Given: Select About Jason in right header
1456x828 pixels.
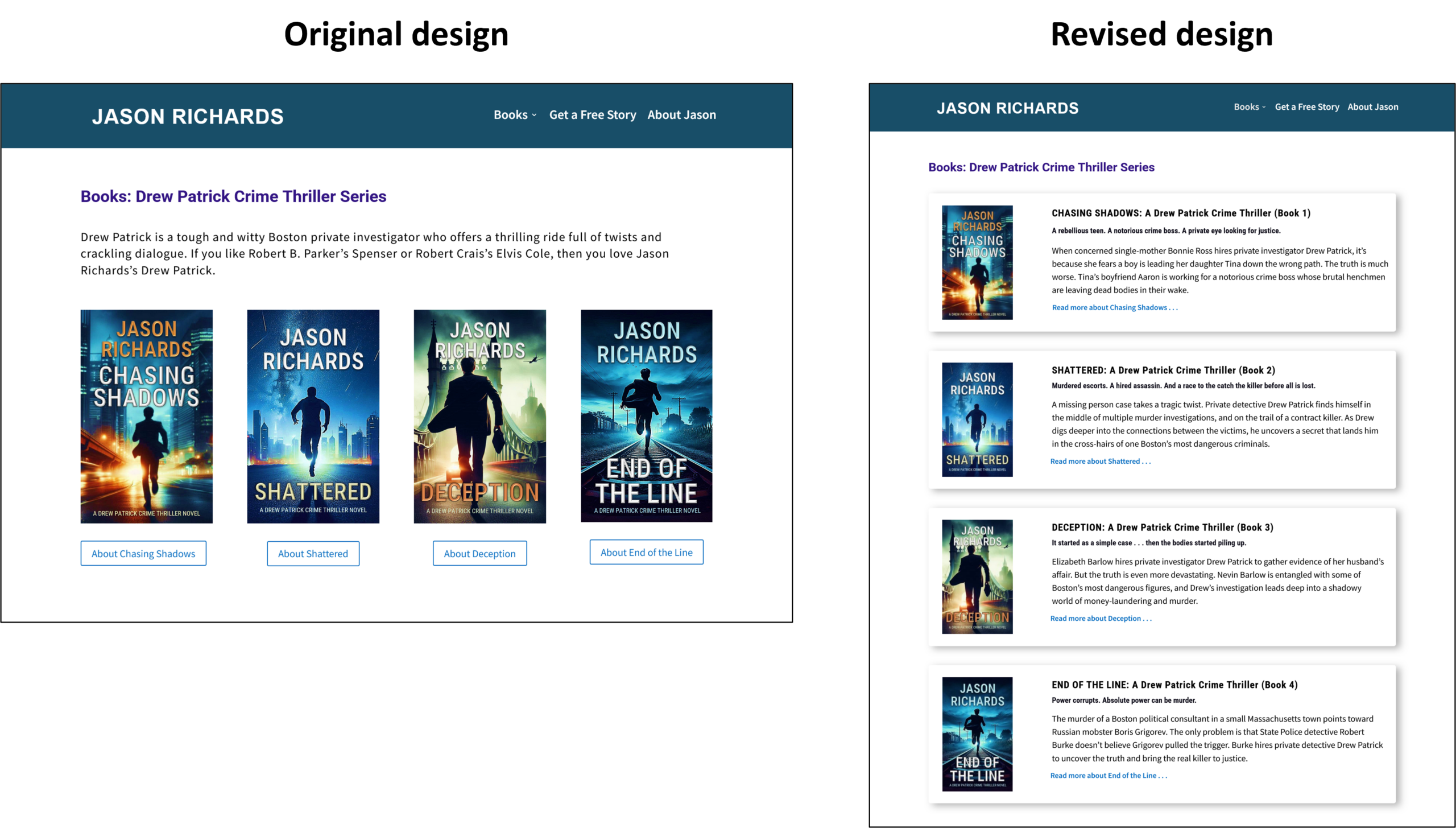Looking at the screenshot, I should point(1372,107).
